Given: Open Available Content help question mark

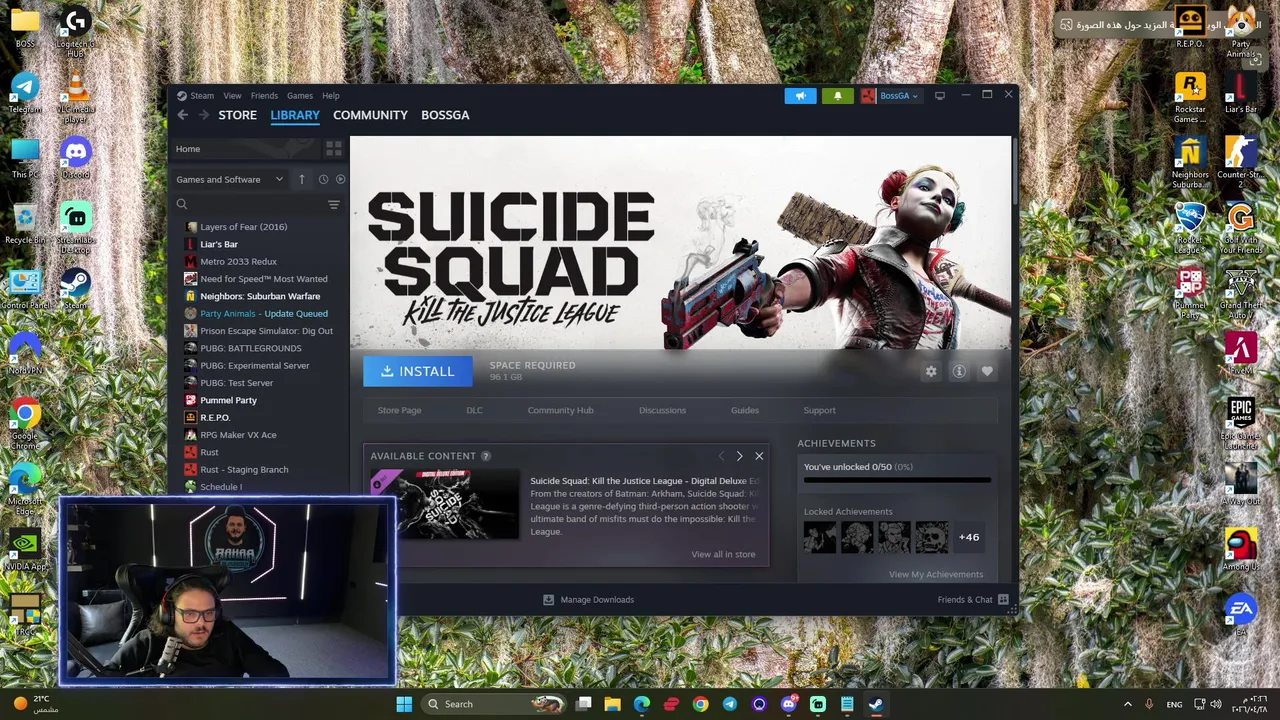Looking at the screenshot, I should pyautogui.click(x=486, y=456).
